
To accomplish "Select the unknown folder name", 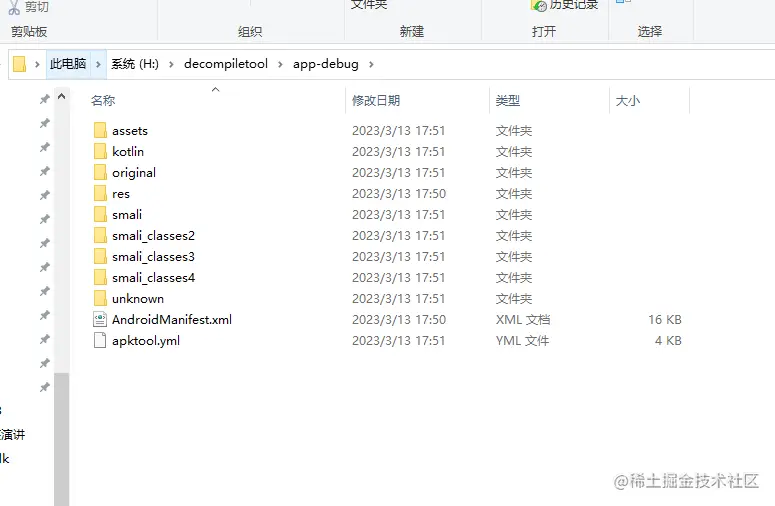I will point(138,299).
